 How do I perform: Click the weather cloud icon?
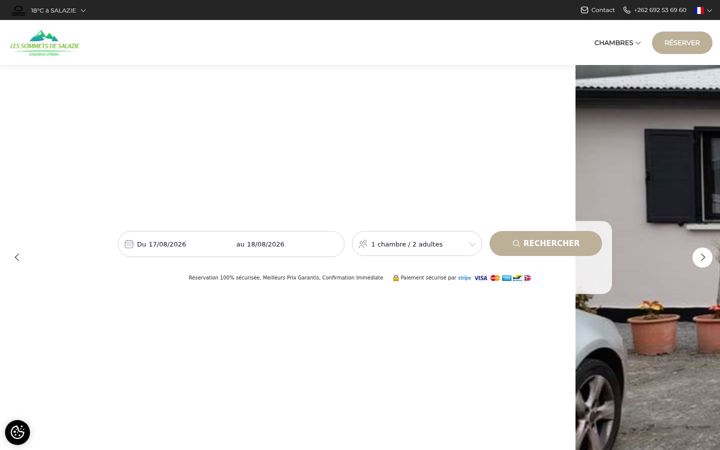click(x=18, y=10)
